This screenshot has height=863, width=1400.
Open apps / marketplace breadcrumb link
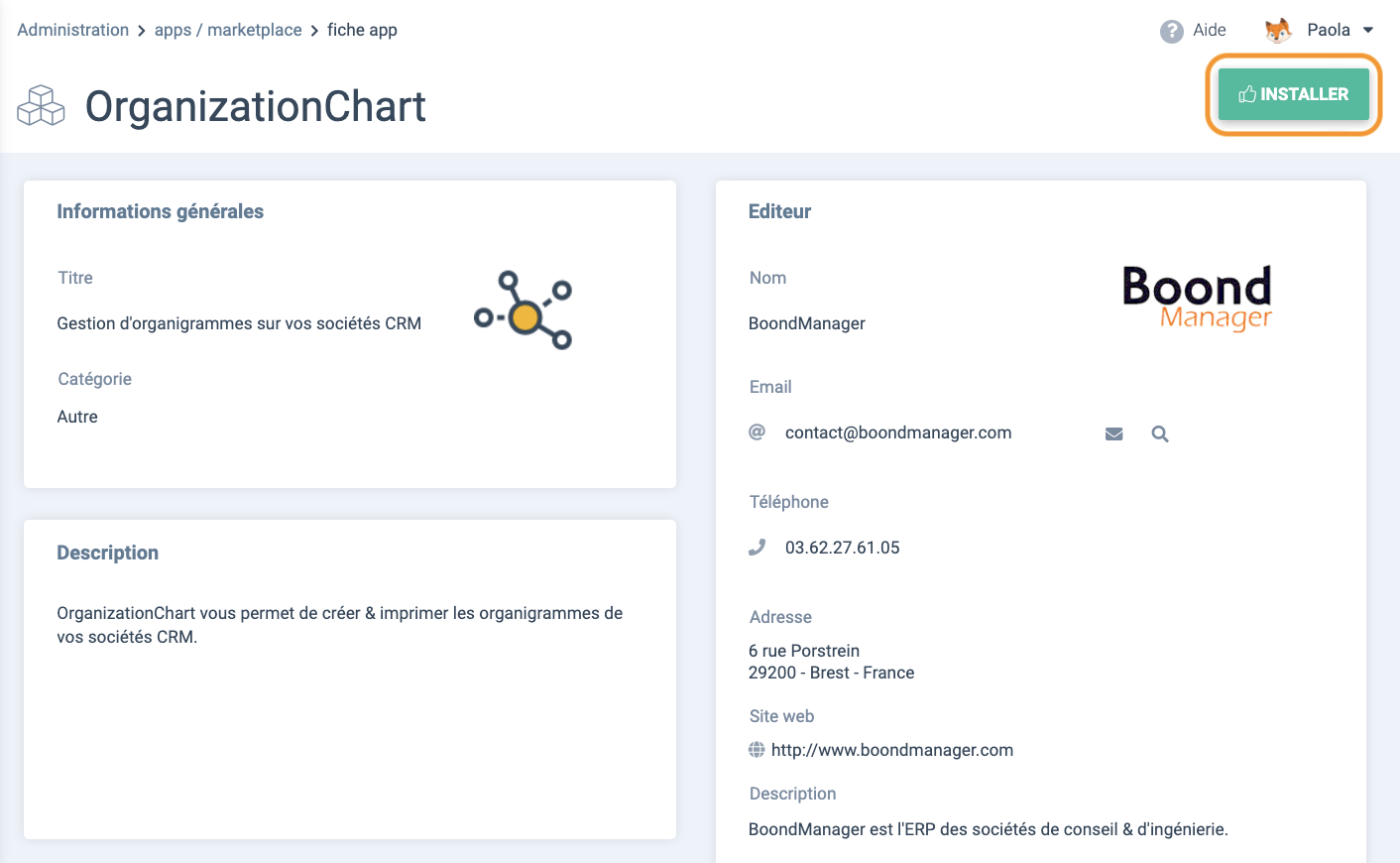tap(228, 30)
